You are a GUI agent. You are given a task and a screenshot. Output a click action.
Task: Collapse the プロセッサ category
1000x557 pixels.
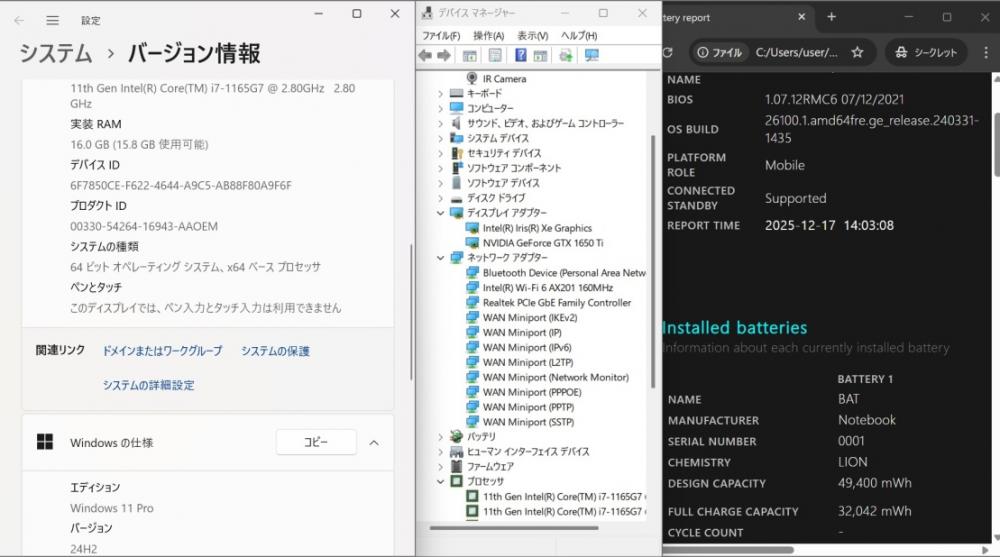440,481
